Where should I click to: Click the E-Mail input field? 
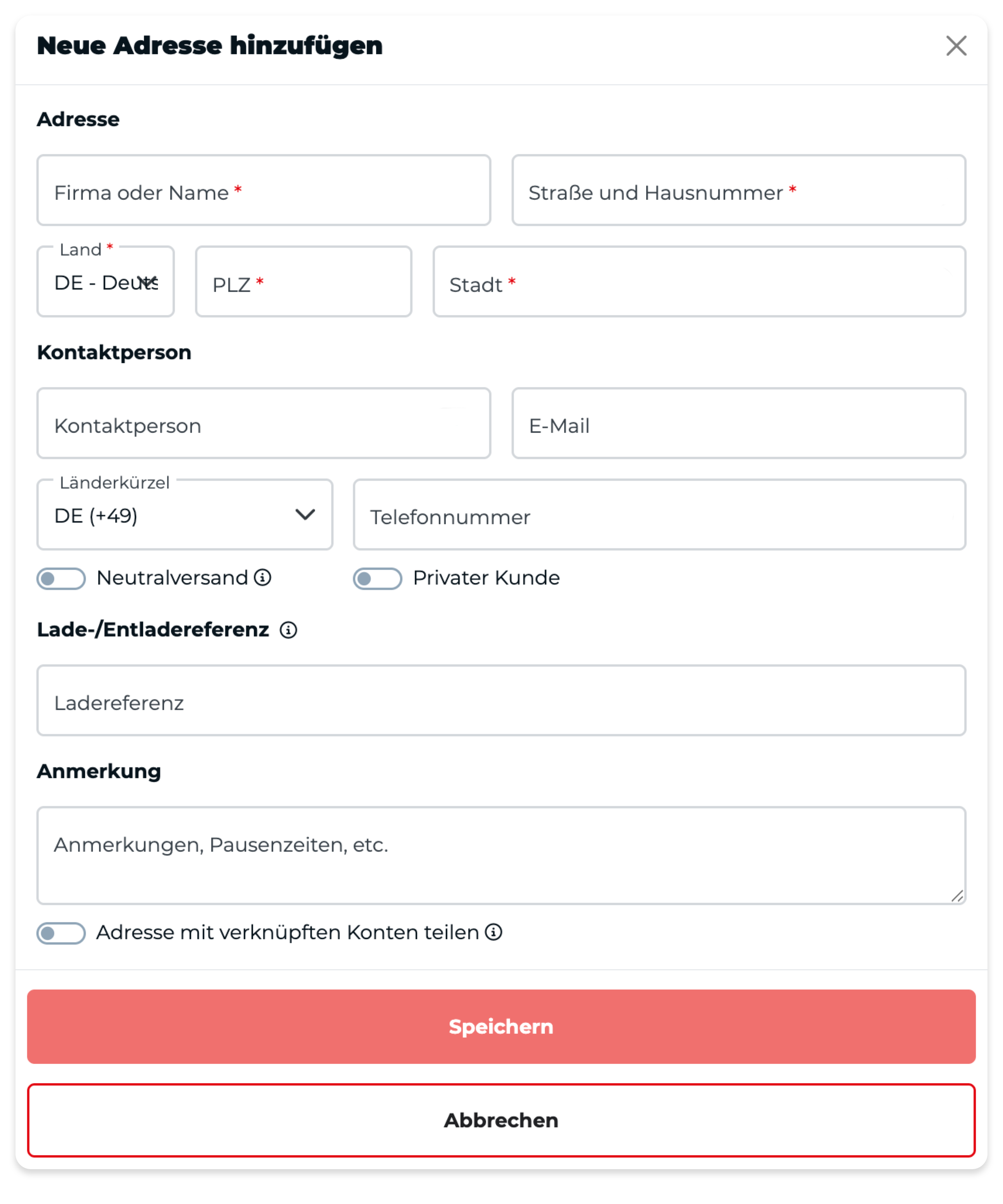[x=738, y=423]
